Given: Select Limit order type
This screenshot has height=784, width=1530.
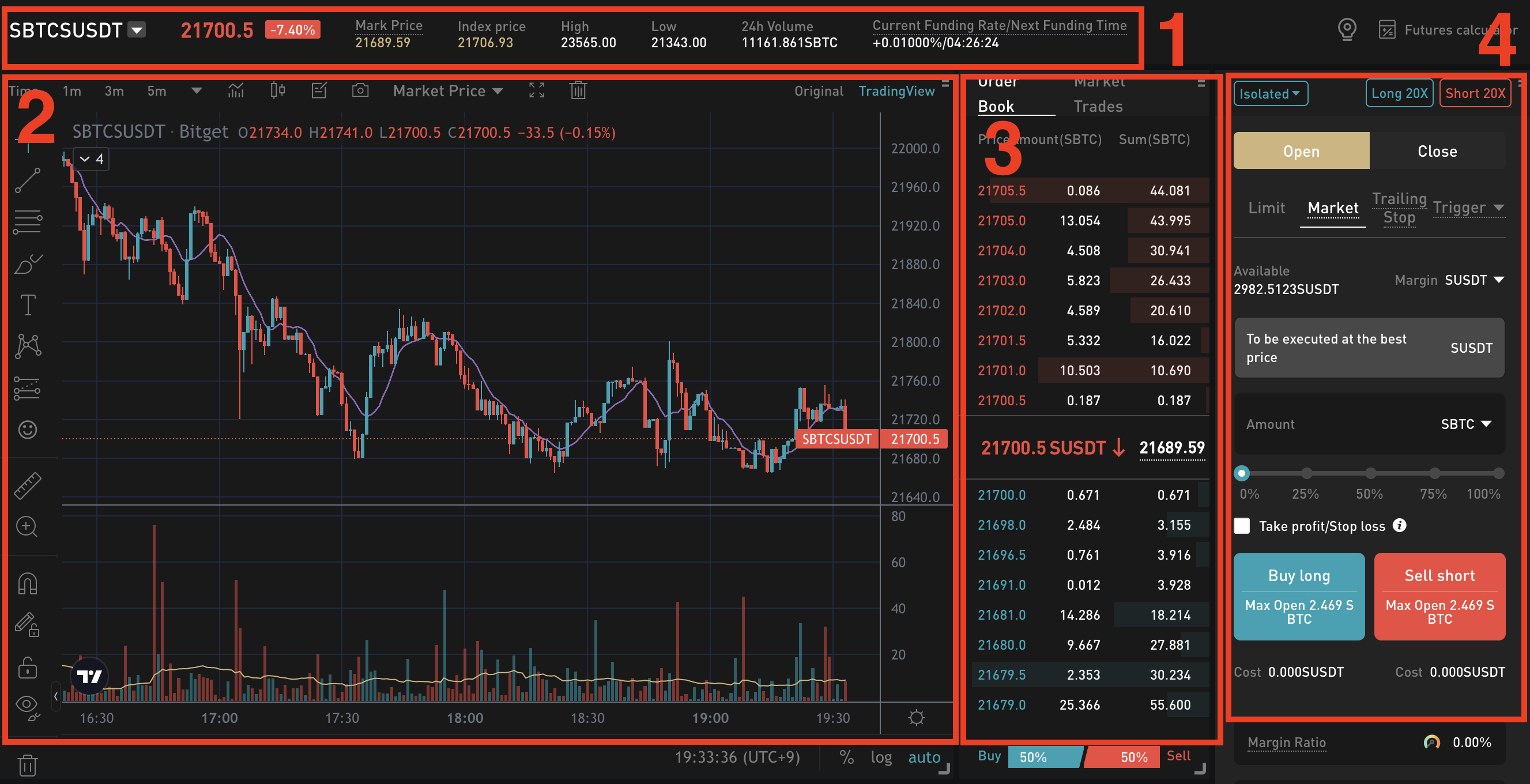Looking at the screenshot, I should [1267, 208].
